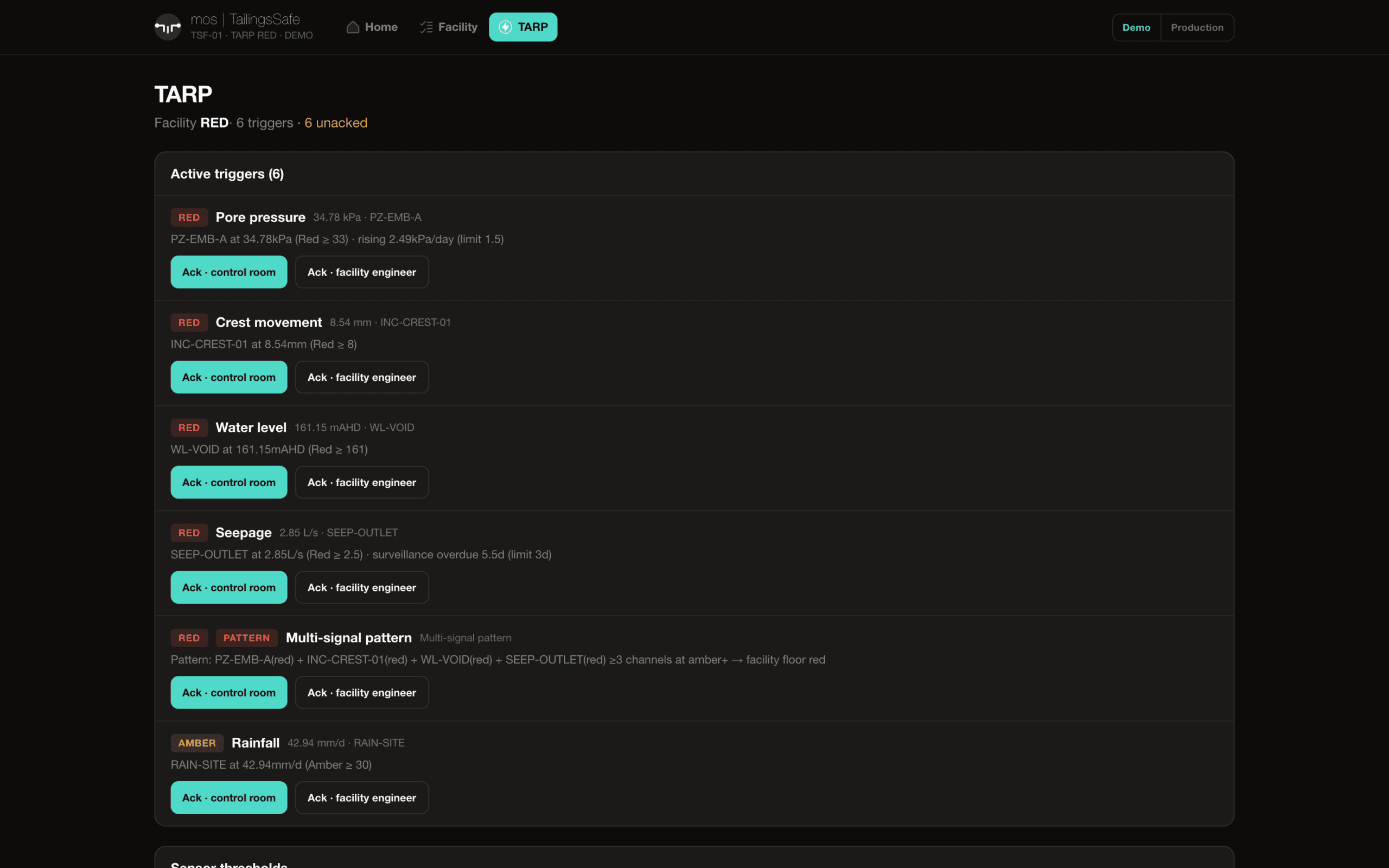
Task: Click the Multi-signal pattern trigger title
Action: click(348, 638)
